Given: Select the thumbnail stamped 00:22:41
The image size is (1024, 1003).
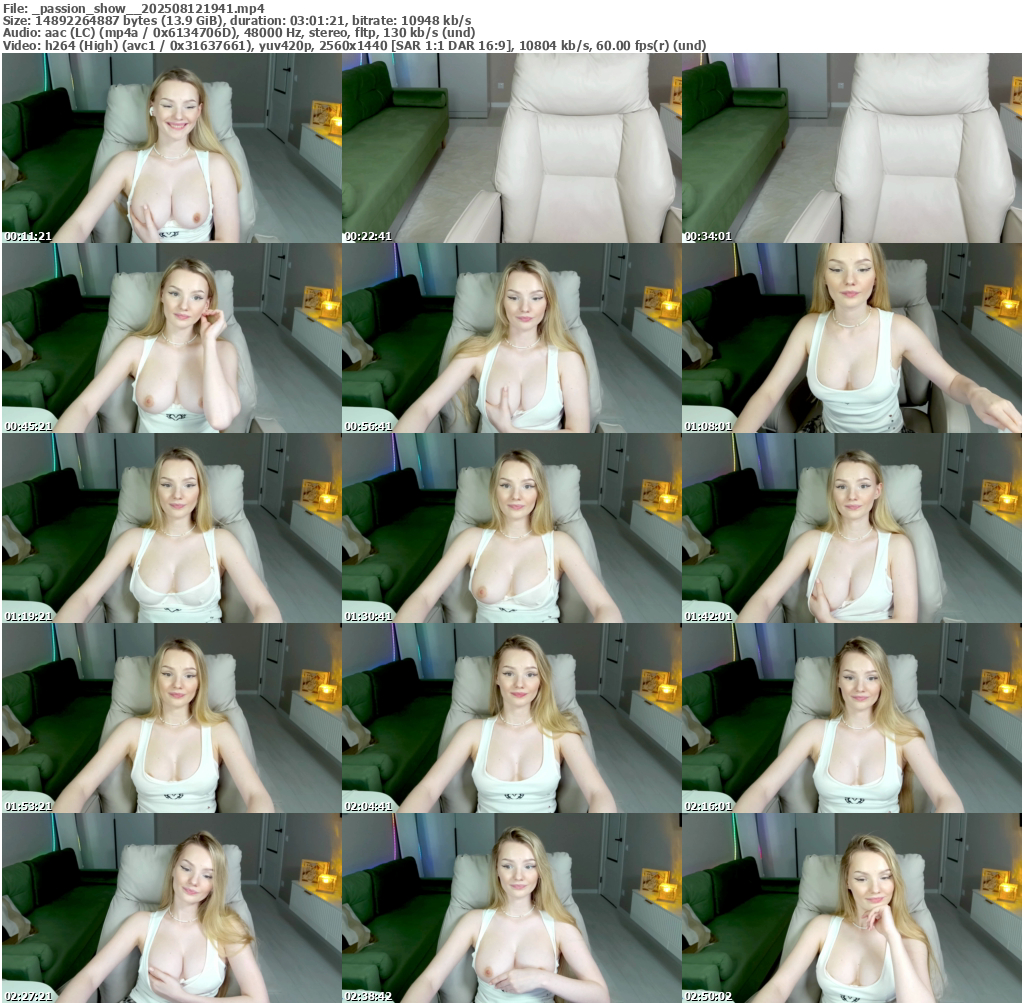Looking at the screenshot, I should 512,148.
